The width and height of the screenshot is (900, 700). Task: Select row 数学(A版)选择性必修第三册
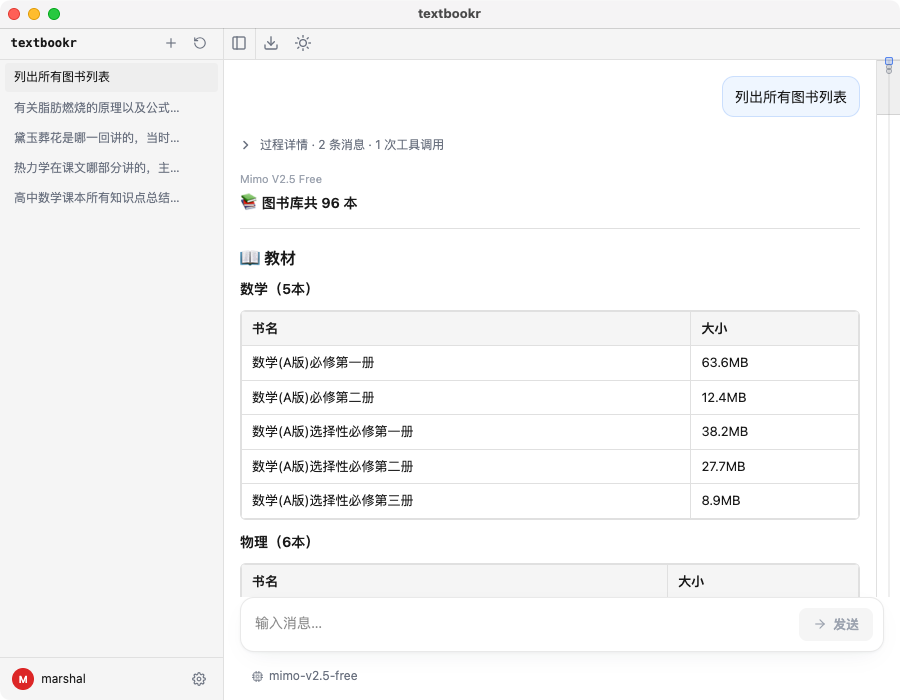point(549,500)
